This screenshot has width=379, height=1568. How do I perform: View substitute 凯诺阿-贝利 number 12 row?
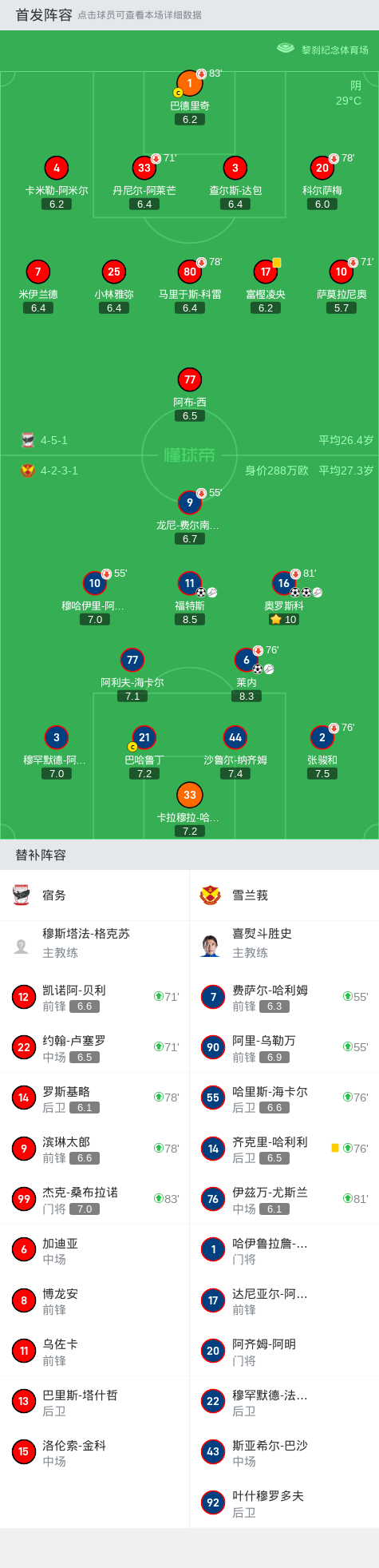(95, 997)
